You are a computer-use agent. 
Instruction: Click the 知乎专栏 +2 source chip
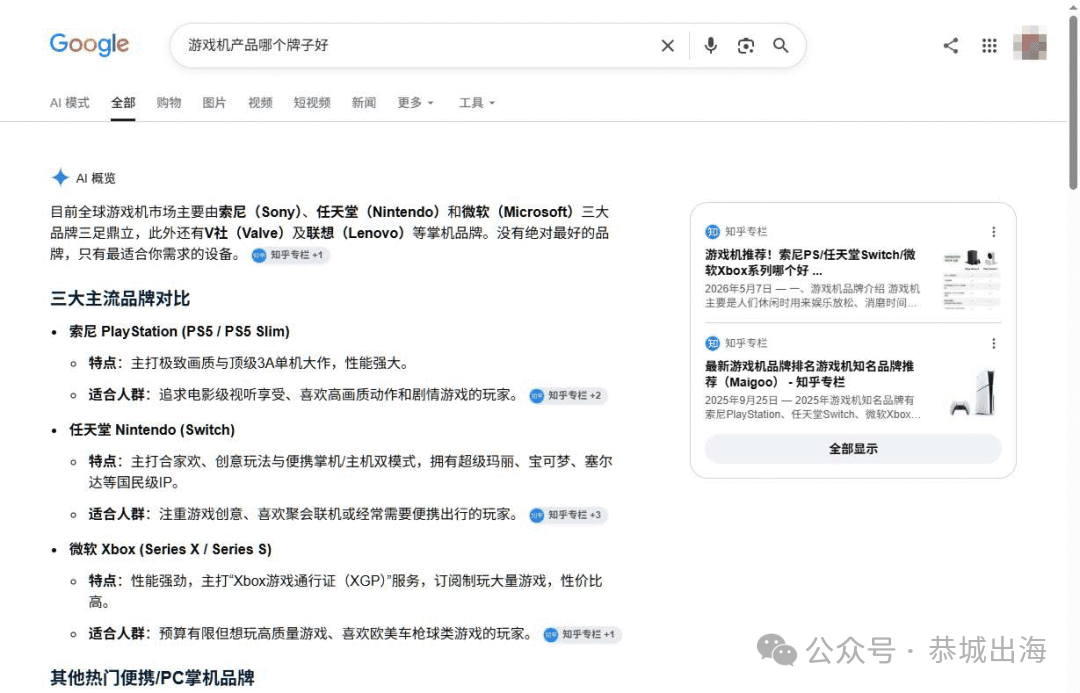click(568, 395)
